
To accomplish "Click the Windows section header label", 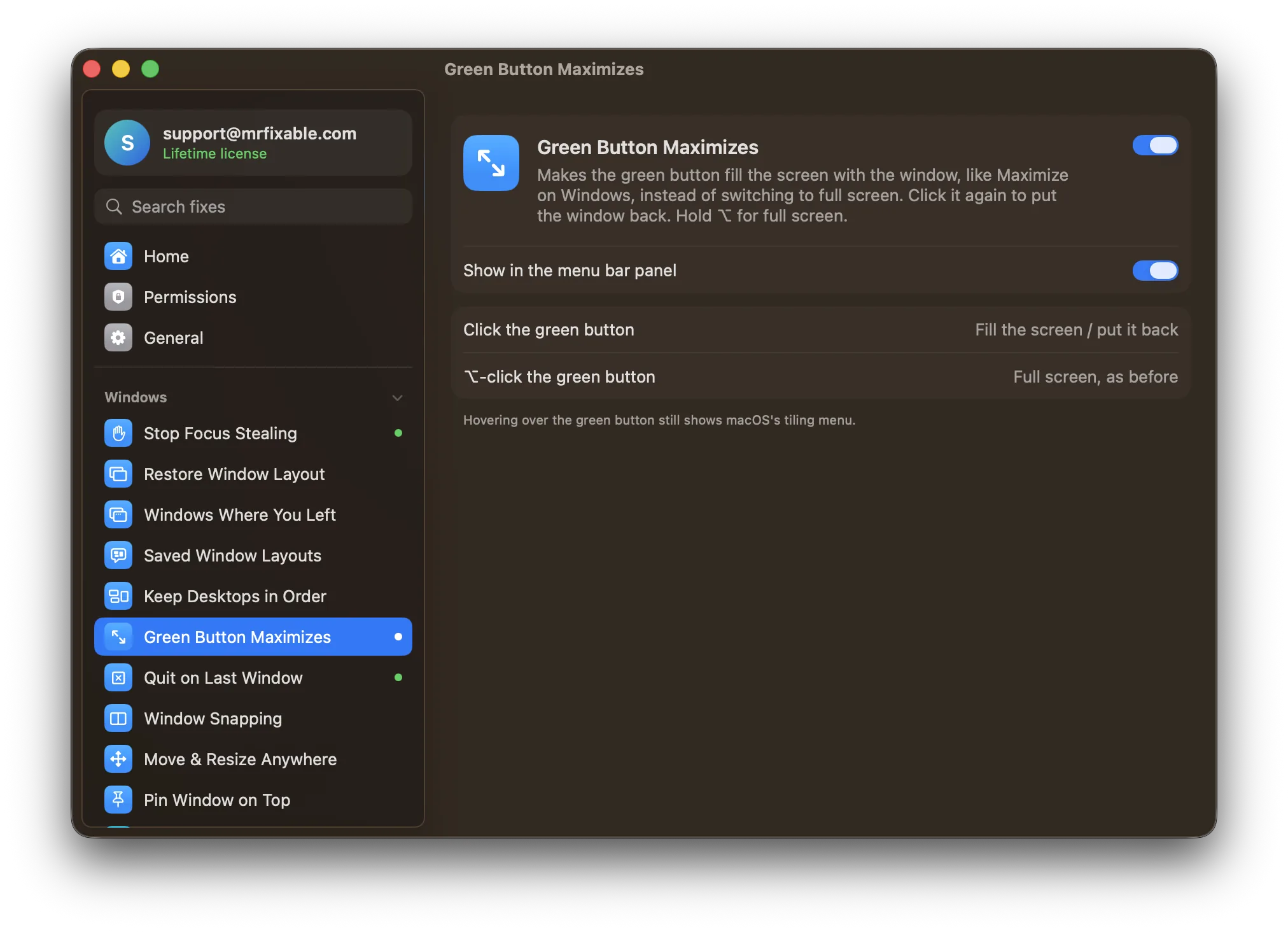I will (136, 397).
